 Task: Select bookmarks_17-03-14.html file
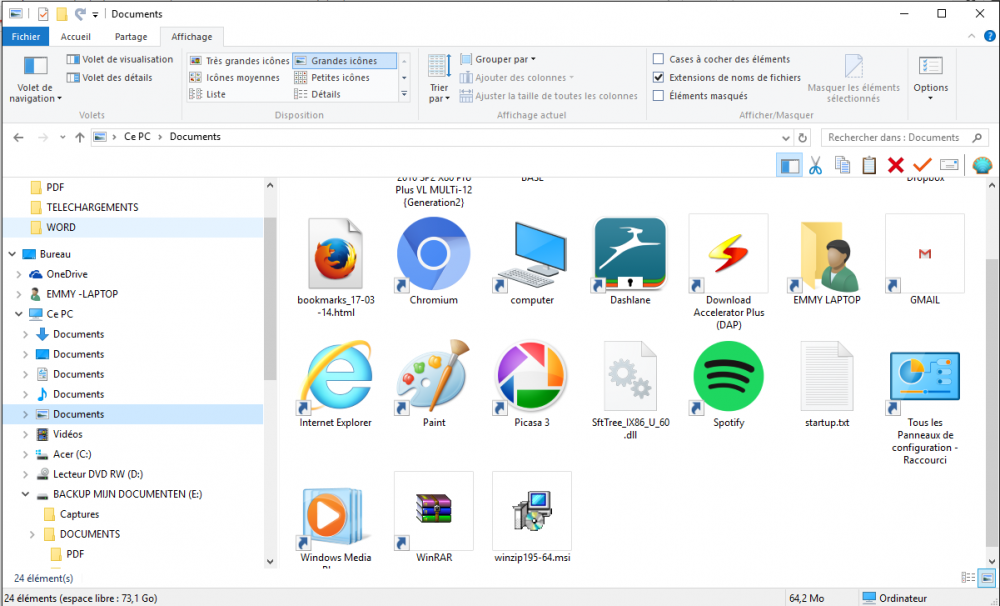[335, 255]
